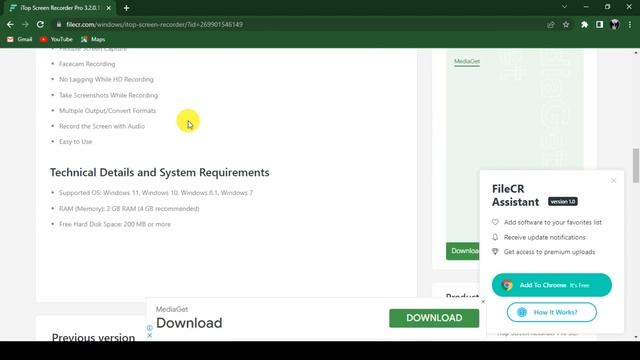Open Chrome three-dot menu
Viewport: 640px width, 360px height.
(x=630, y=24)
